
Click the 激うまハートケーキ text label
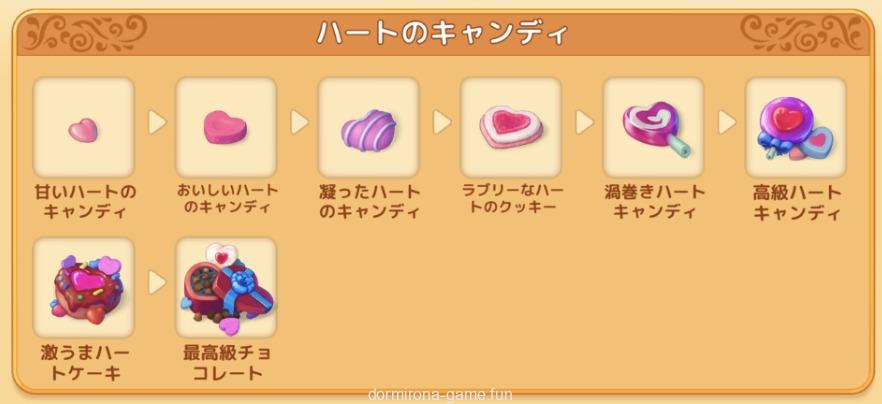click(84, 363)
